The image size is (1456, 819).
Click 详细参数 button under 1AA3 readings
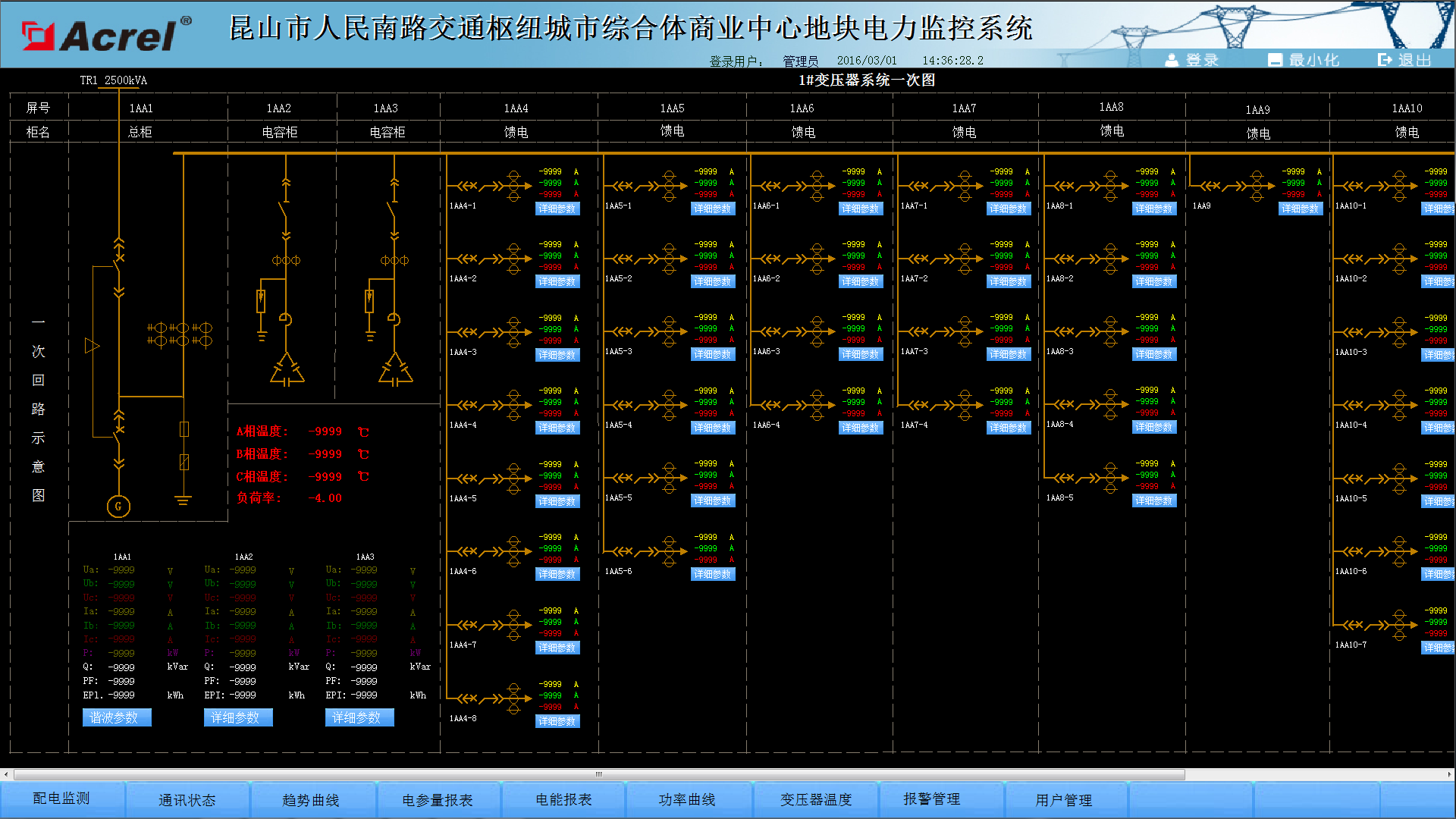(x=359, y=717)
